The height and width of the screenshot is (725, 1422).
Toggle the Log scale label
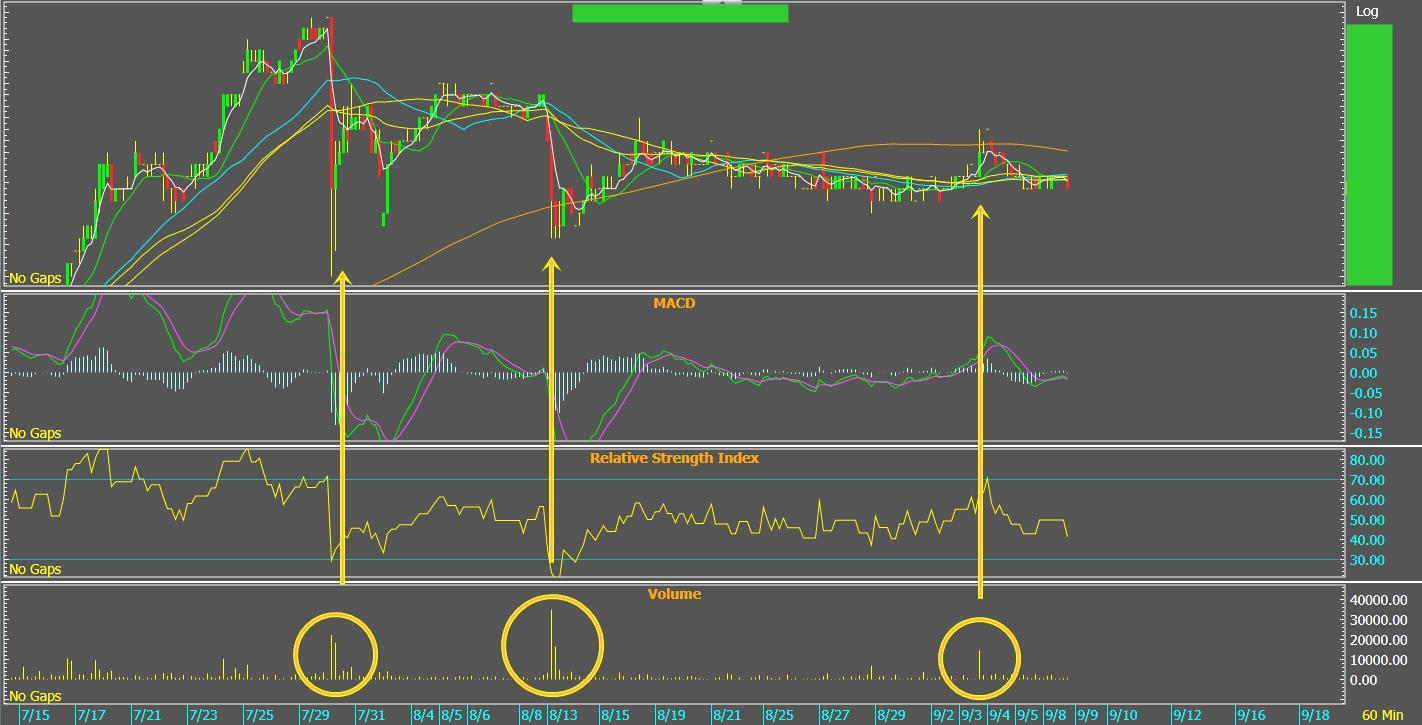pyautogui.click(x=1366, y=12)
